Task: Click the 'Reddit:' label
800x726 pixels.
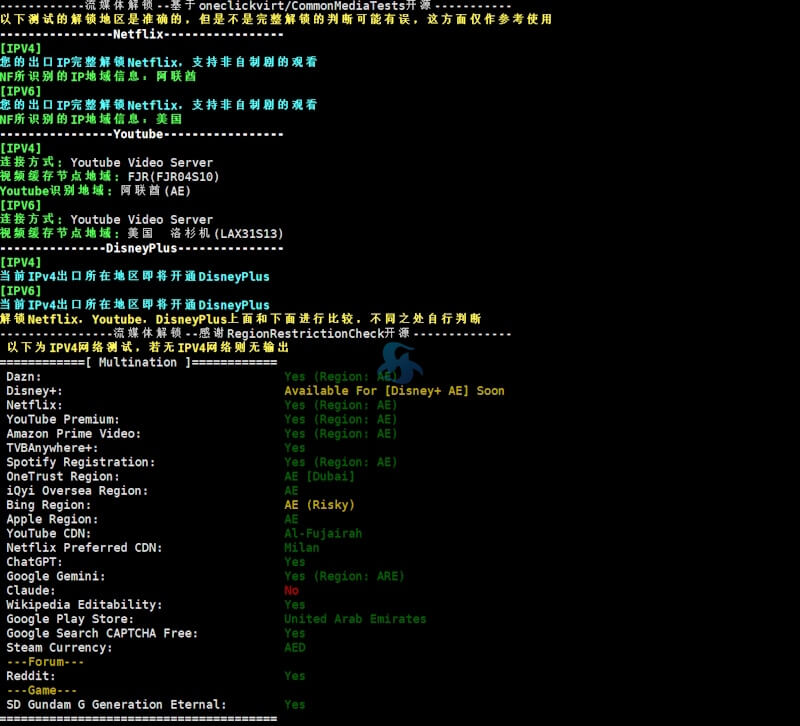Action: click(31, 676)
